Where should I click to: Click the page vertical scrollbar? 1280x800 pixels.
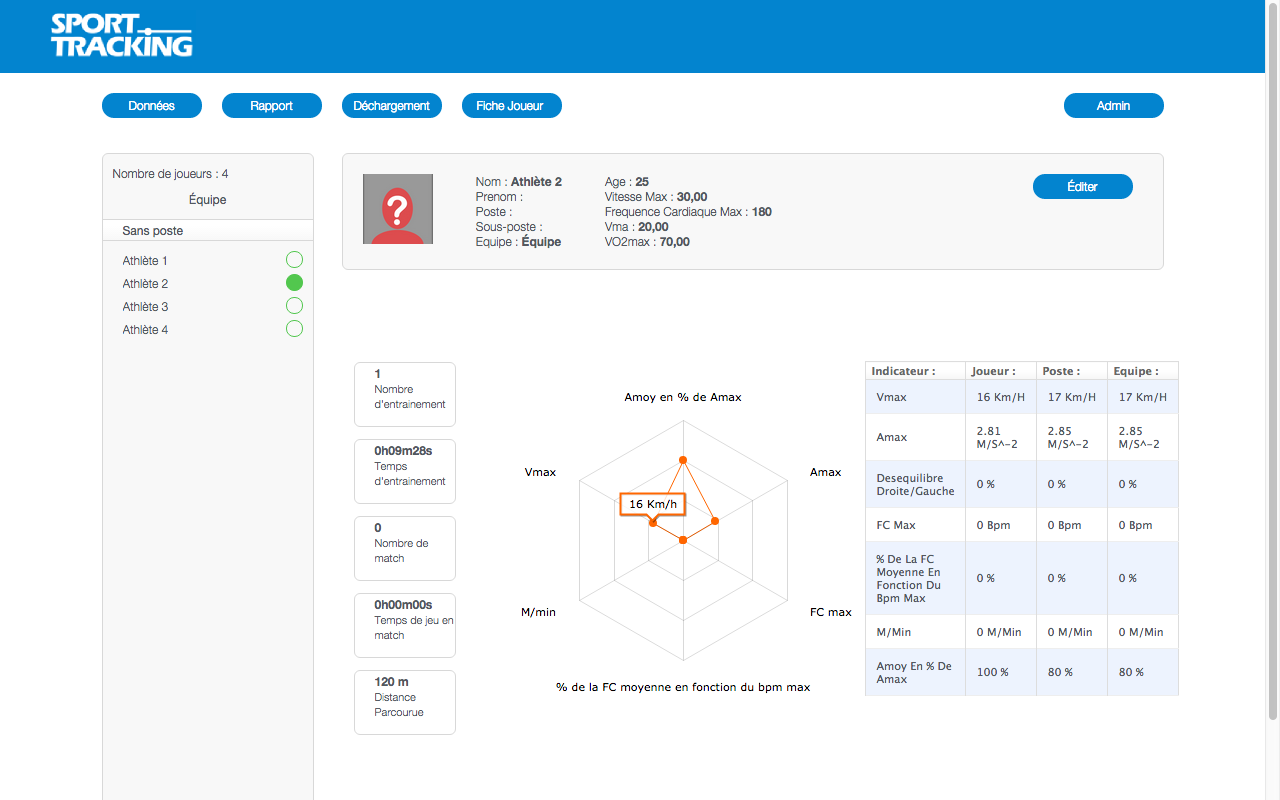point(1273,360)
